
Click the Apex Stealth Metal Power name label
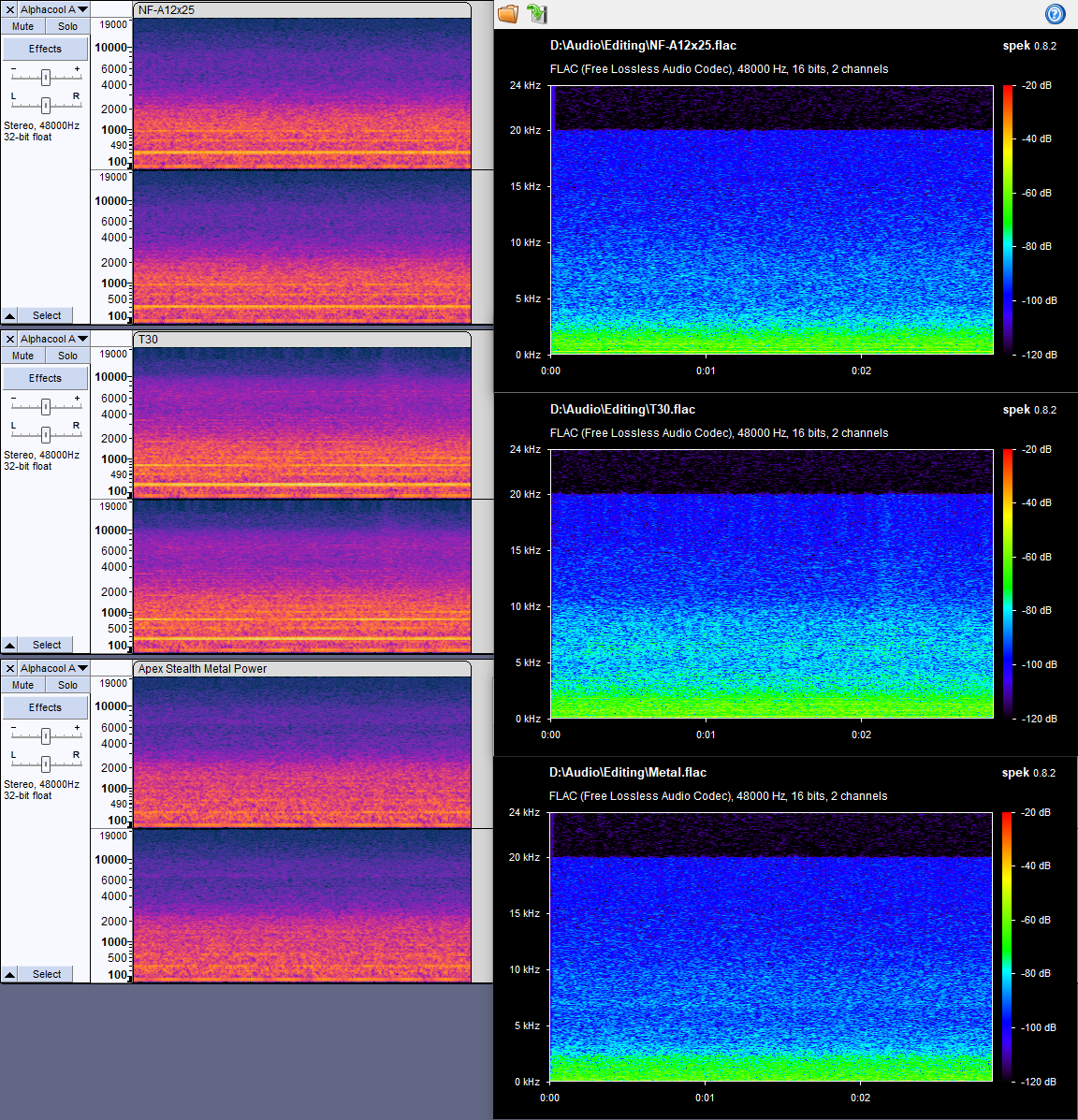pos(202,669)
